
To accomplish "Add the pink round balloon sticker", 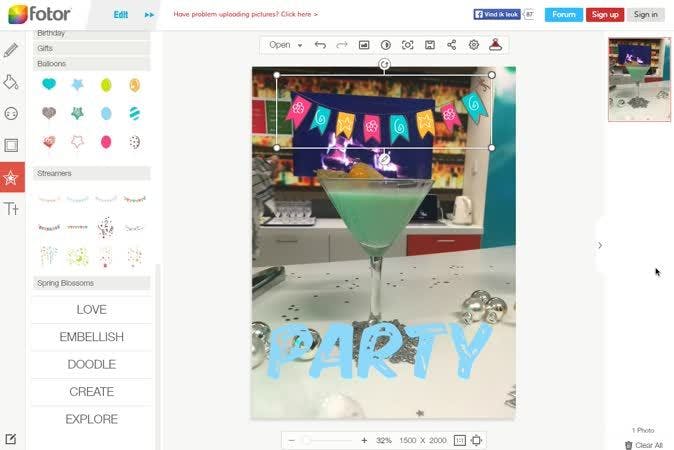I will (x=106, y=142).
